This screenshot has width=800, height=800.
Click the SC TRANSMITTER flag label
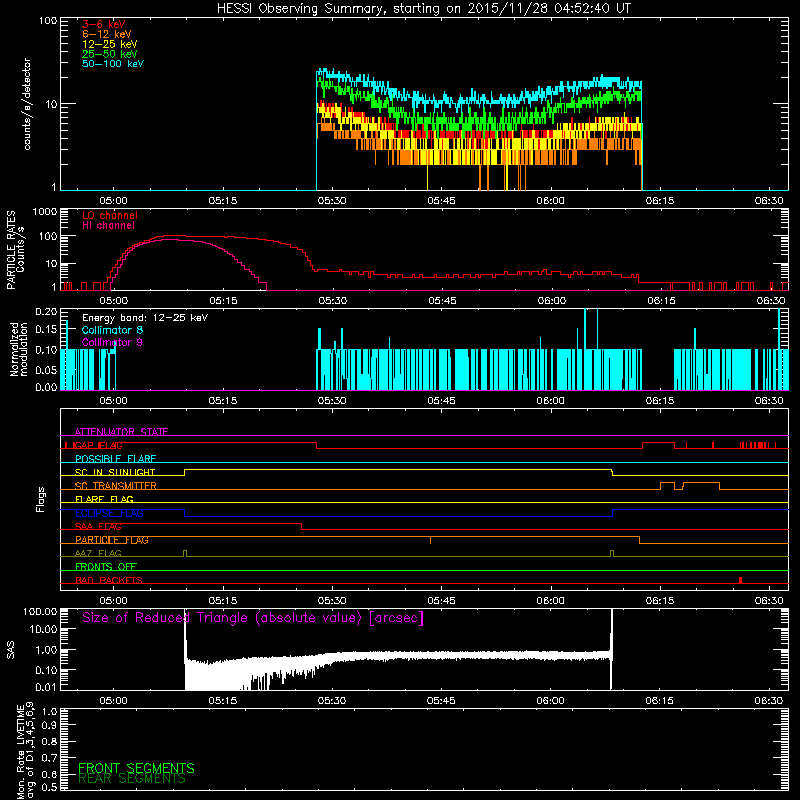115,485
